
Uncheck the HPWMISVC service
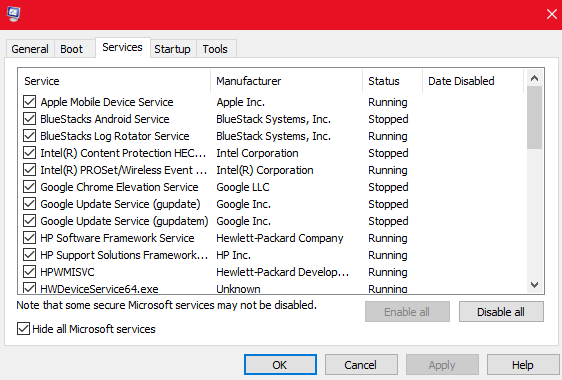(29, 272)
